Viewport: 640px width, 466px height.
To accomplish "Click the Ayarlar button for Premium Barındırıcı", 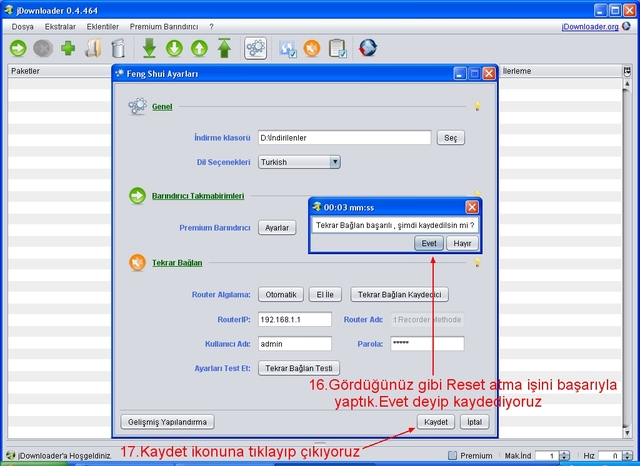I will click(x=277, y=228).
